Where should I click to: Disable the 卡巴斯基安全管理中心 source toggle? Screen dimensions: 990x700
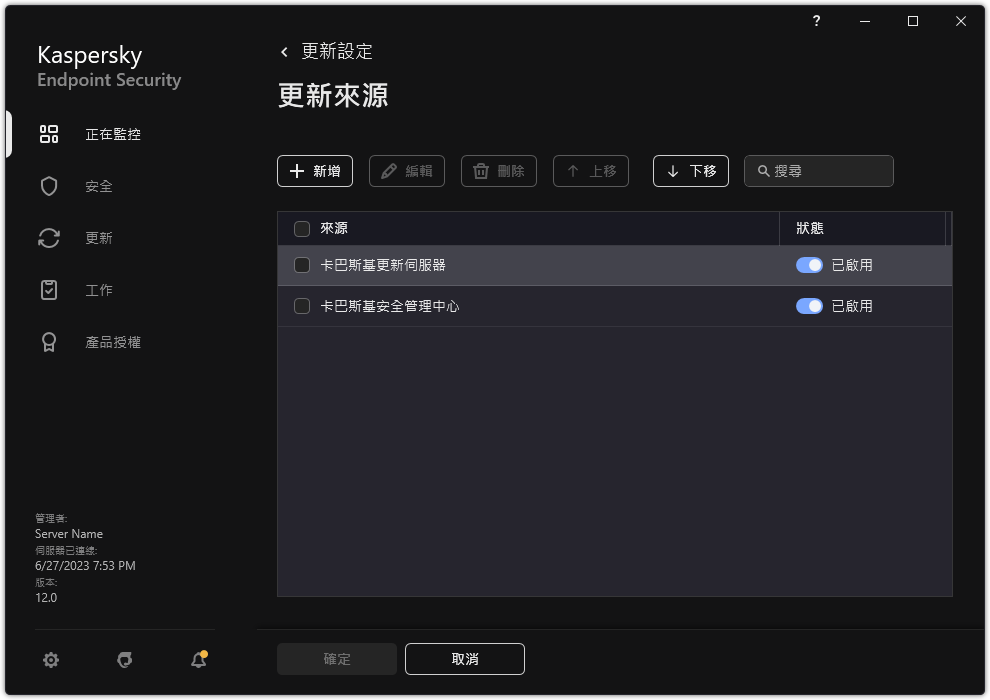[x=809, y=306]
